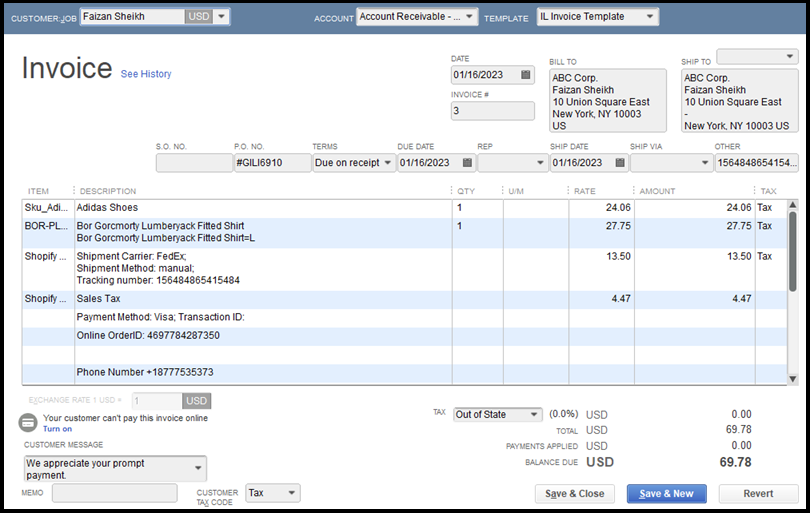Click the online payment disabled icon

coord(29,422)
